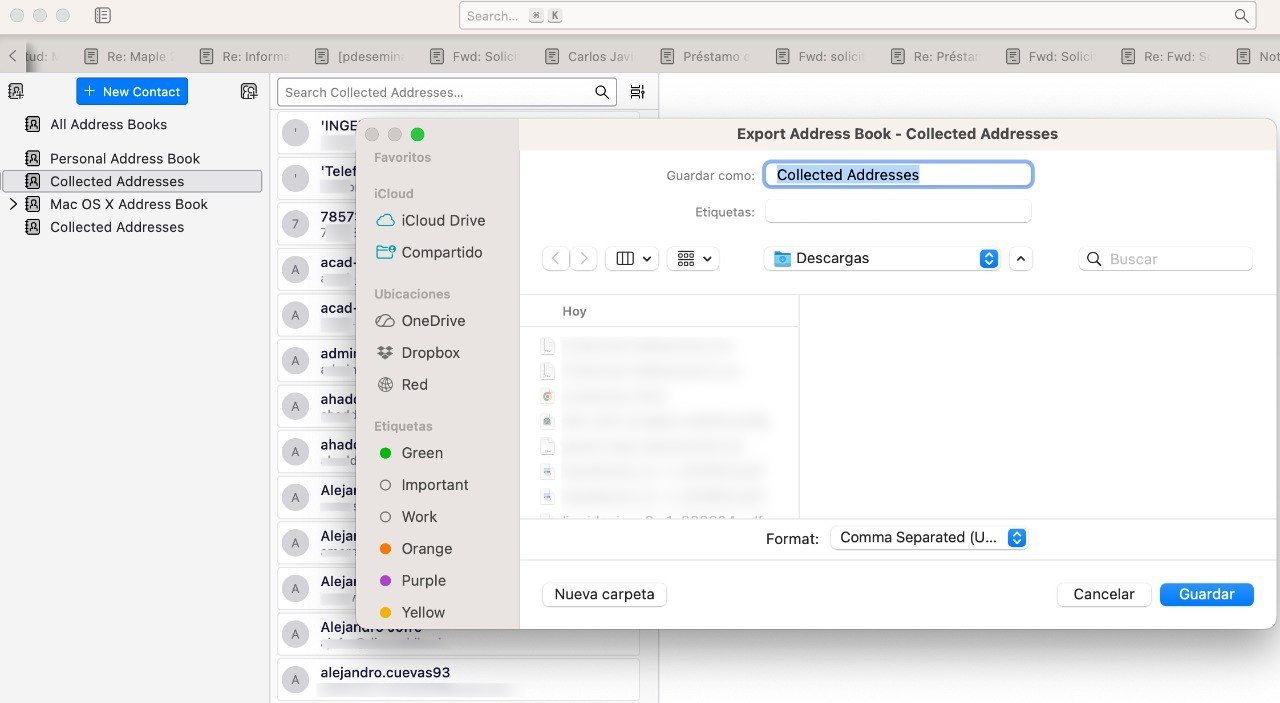Click the global Search field at top
The image size is (1280, 703).
[857, 16]
